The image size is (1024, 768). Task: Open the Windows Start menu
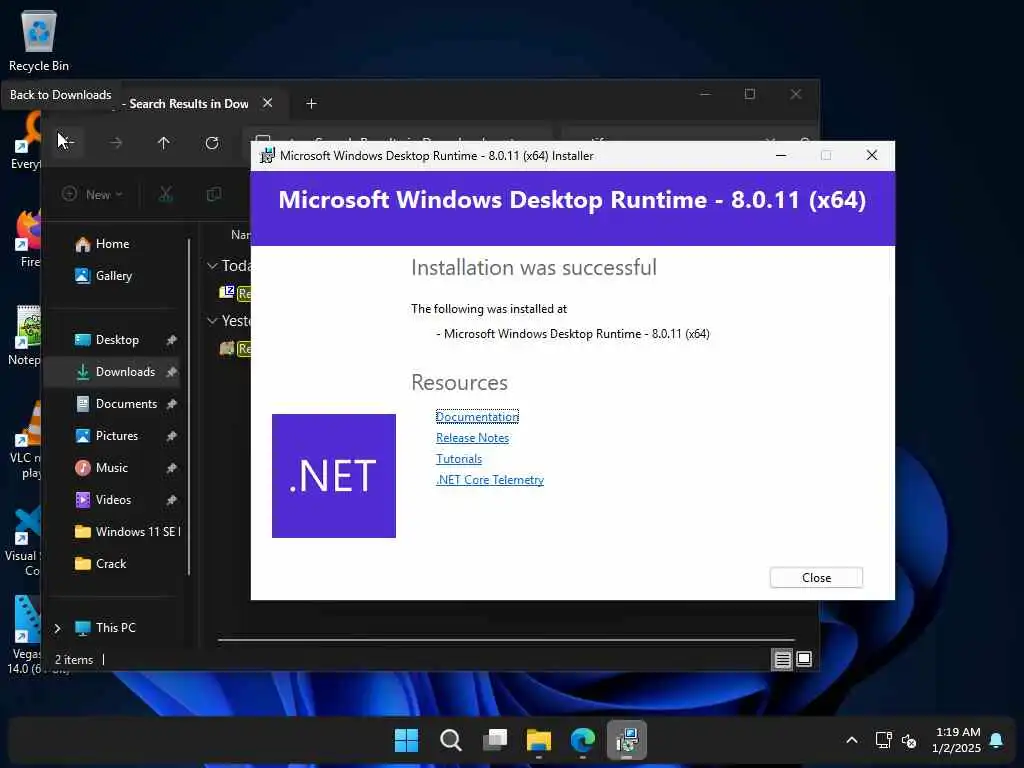[406, 740]
